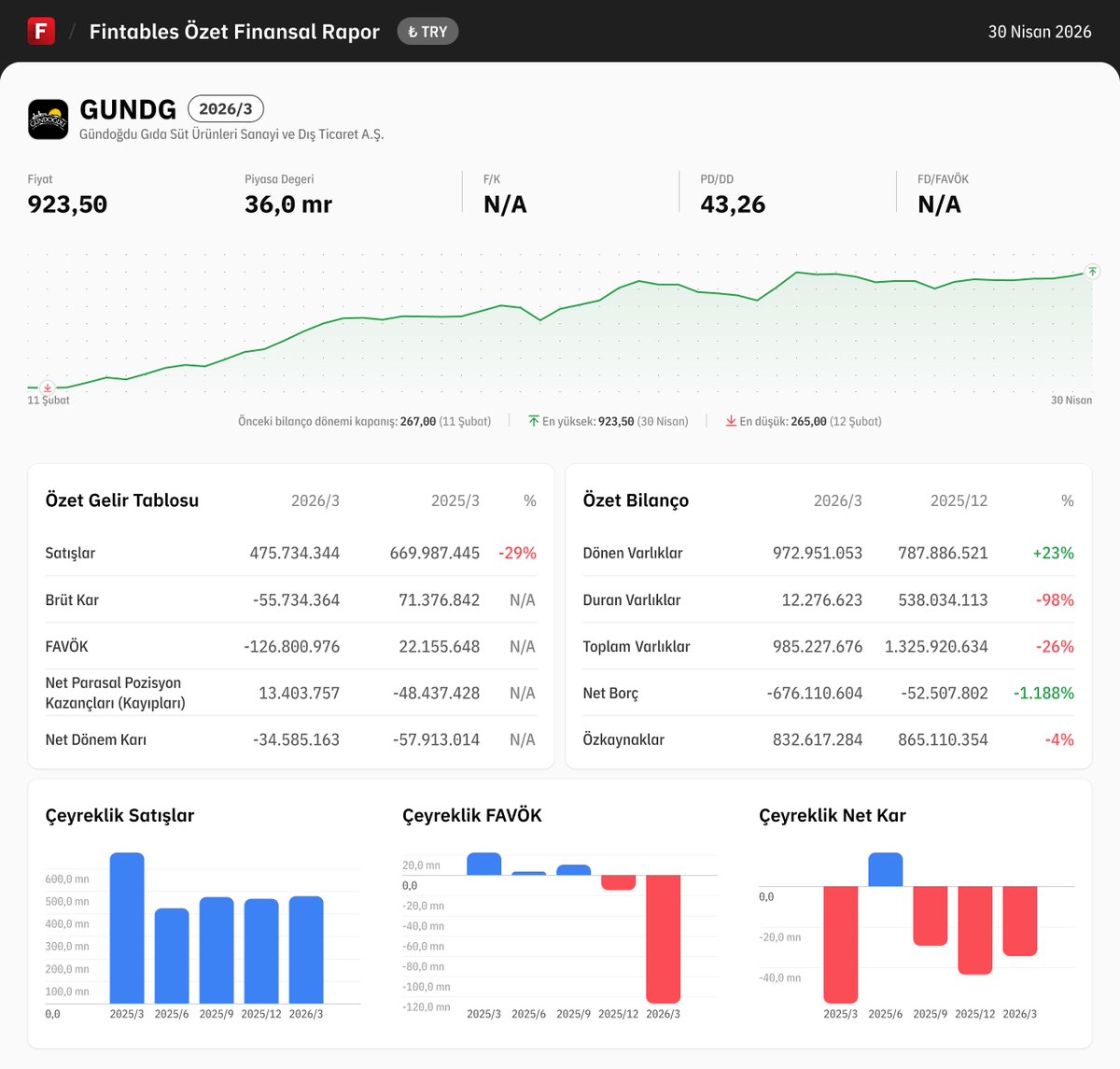The width and height of the screenshot is (1120, 1069).
Task: Click the blue 2025/6 bar in Çeyreklik Net Kar
Action: point(886,869)
